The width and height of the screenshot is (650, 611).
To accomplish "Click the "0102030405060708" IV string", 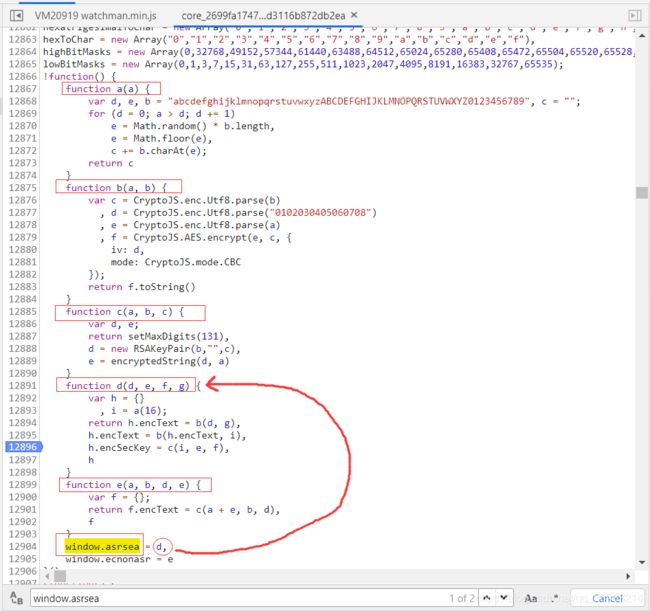I will pyautogui.click(x=320, y=213).
